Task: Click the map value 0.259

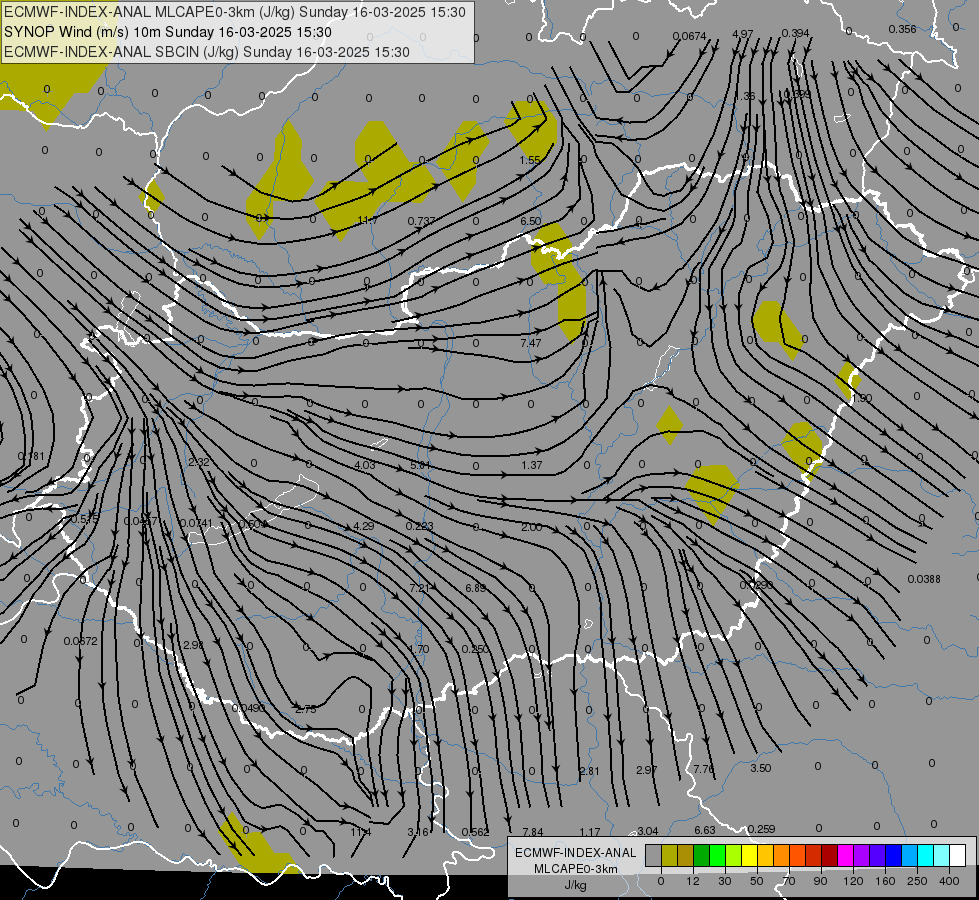Action: [761, 829]
